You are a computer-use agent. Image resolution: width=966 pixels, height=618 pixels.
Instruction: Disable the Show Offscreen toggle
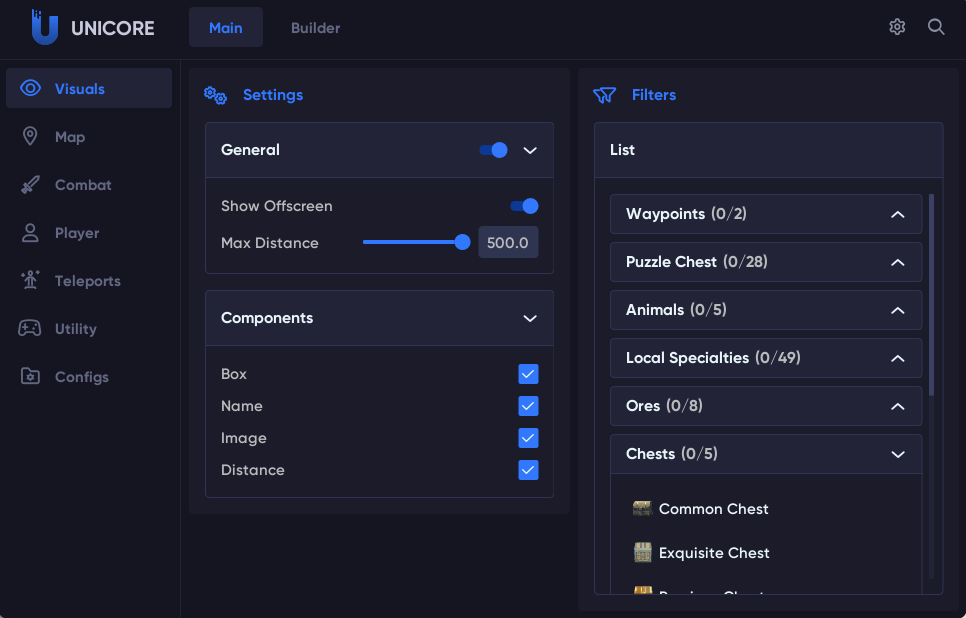[x=525, y=206]
